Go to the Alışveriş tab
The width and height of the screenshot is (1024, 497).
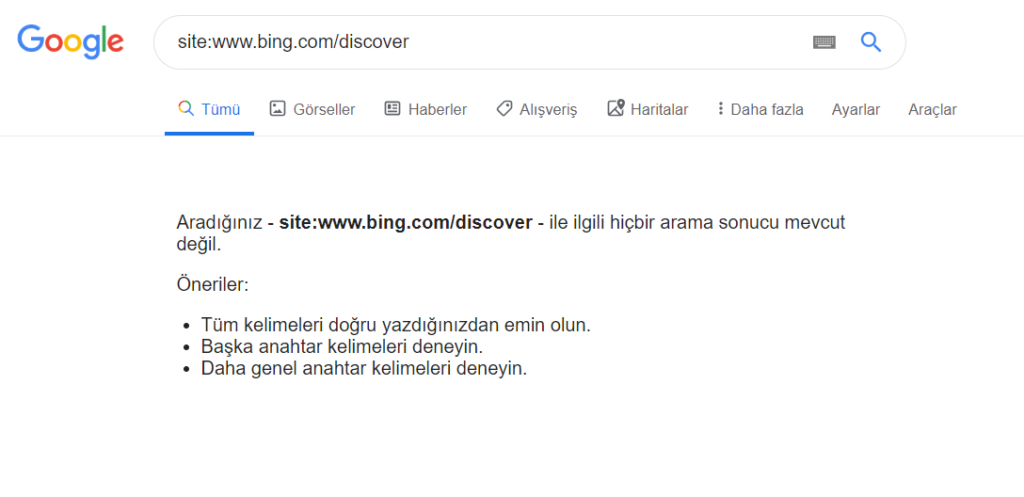click(536, 110)
